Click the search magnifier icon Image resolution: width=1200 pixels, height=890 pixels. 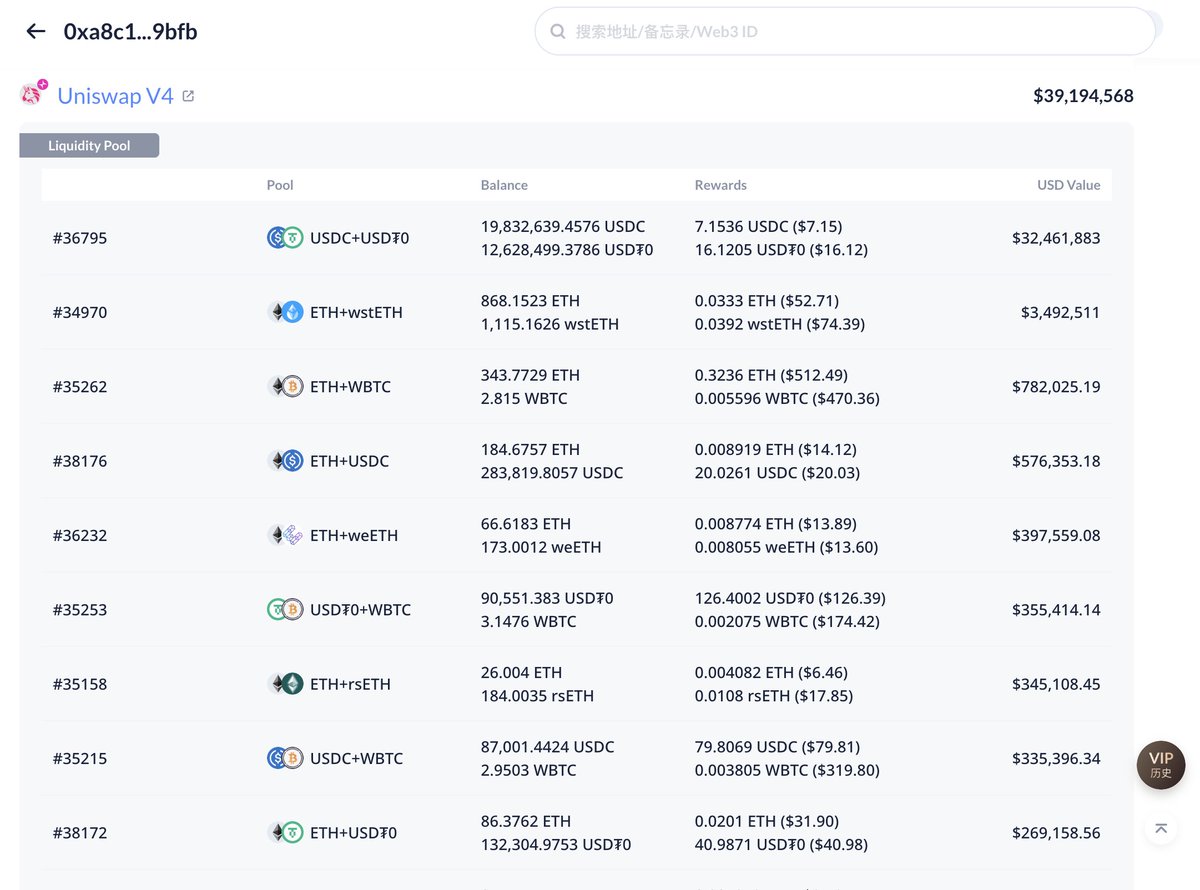(x=556, y=32)
